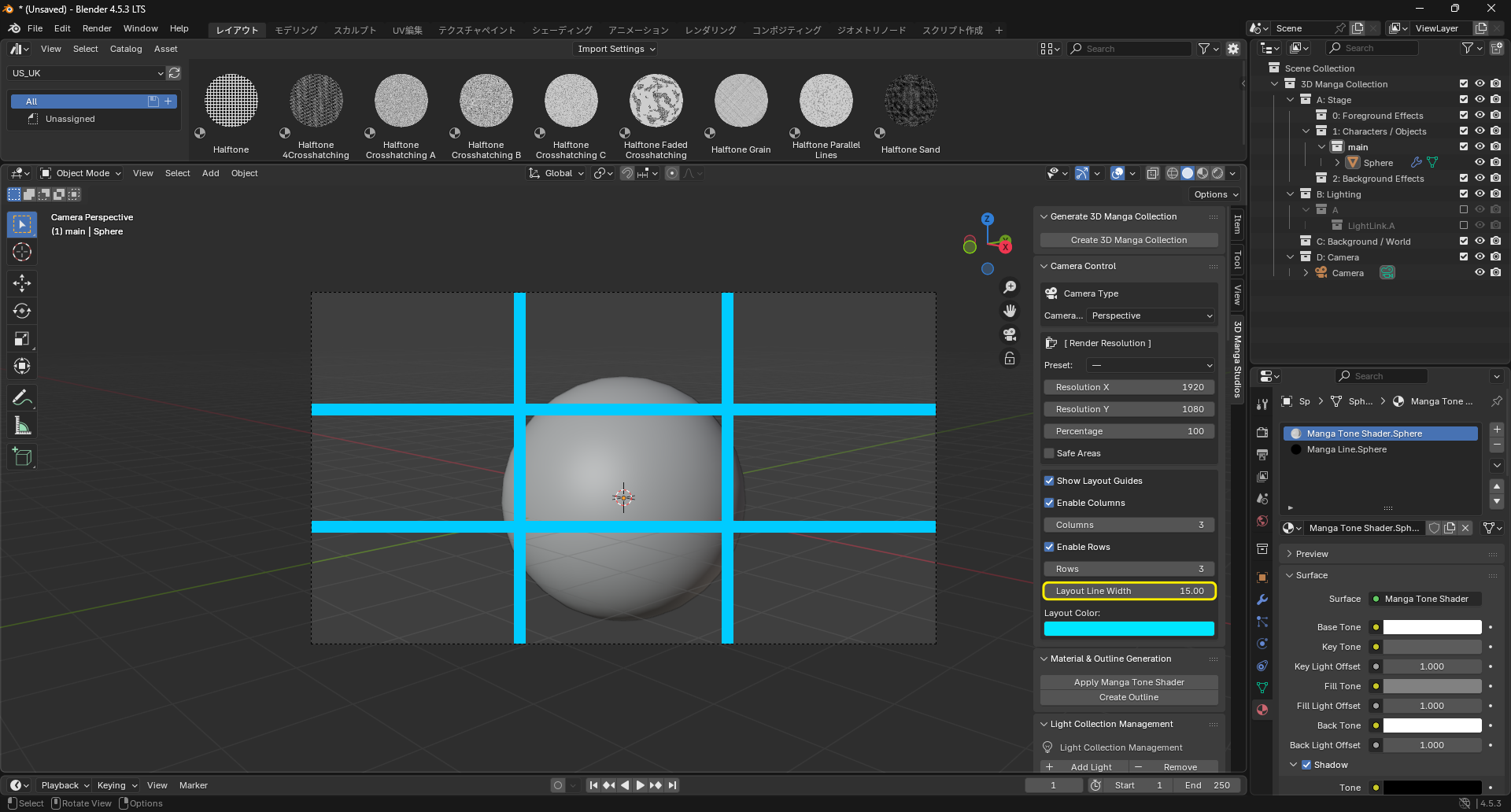Select the Move tool in viewport toolbar
The width and height of the screenshot is (1511, 812).
click(22, 283)
